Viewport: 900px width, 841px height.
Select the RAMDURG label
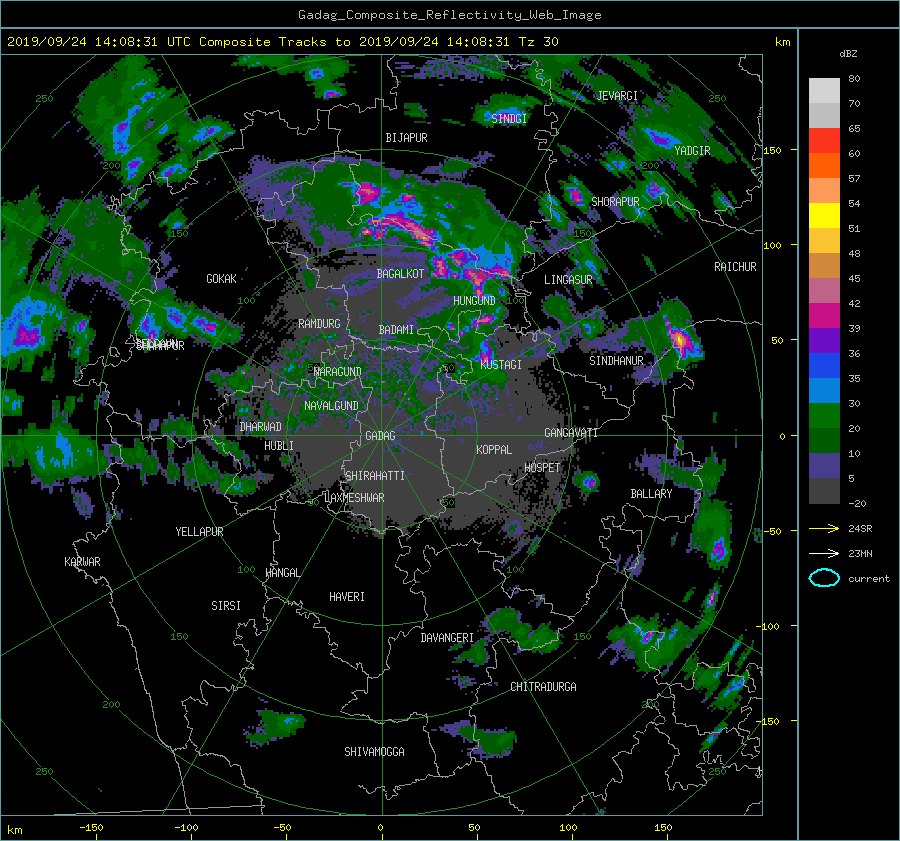[319, 324]
